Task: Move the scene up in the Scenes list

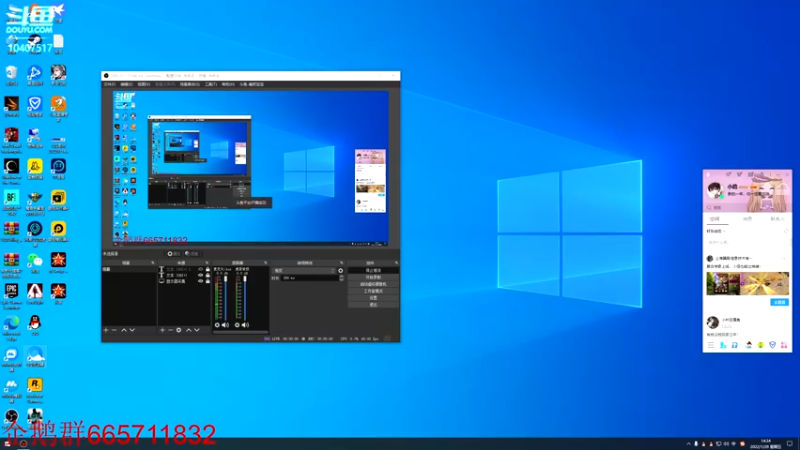Action: click(x=123, y=330)
